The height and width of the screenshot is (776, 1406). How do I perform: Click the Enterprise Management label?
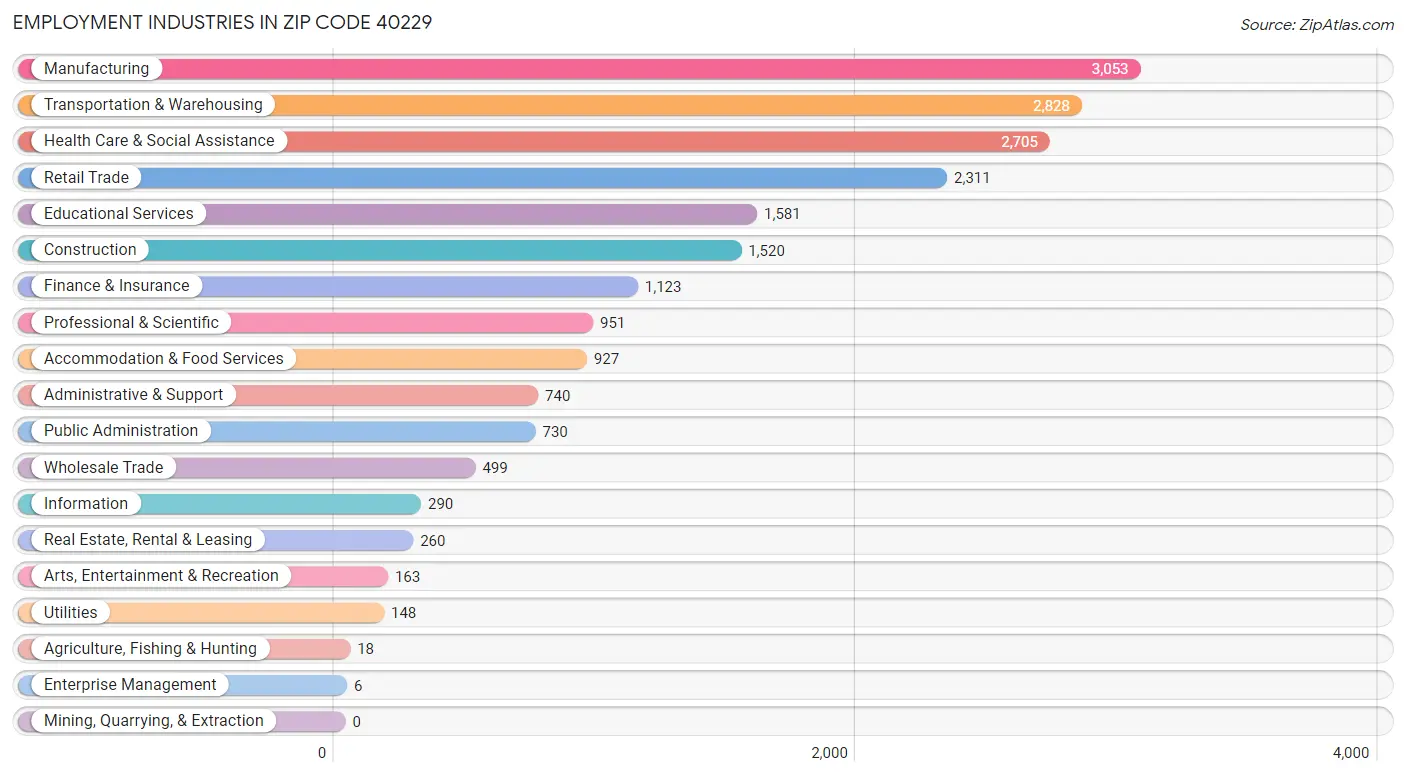[x=130, y=685]
